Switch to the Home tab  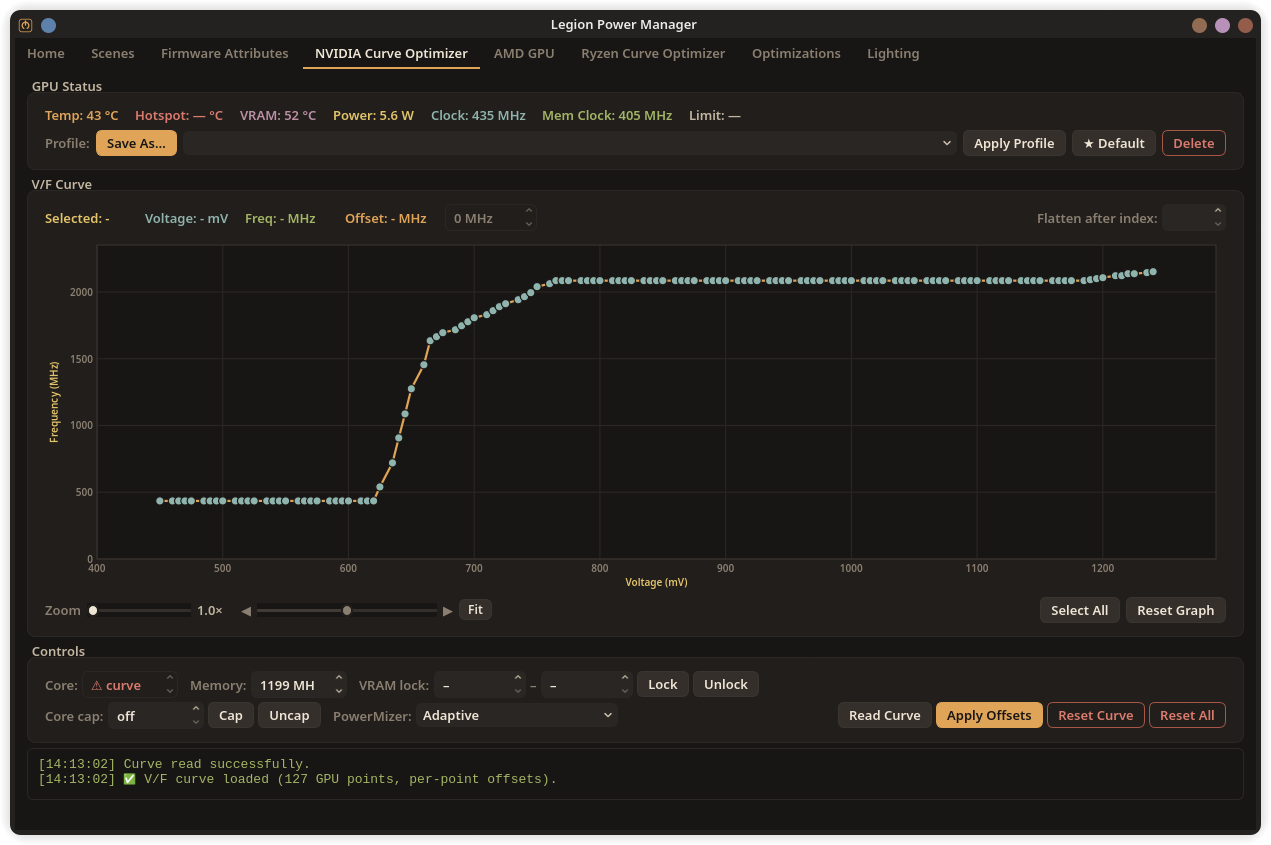(46, 54)
